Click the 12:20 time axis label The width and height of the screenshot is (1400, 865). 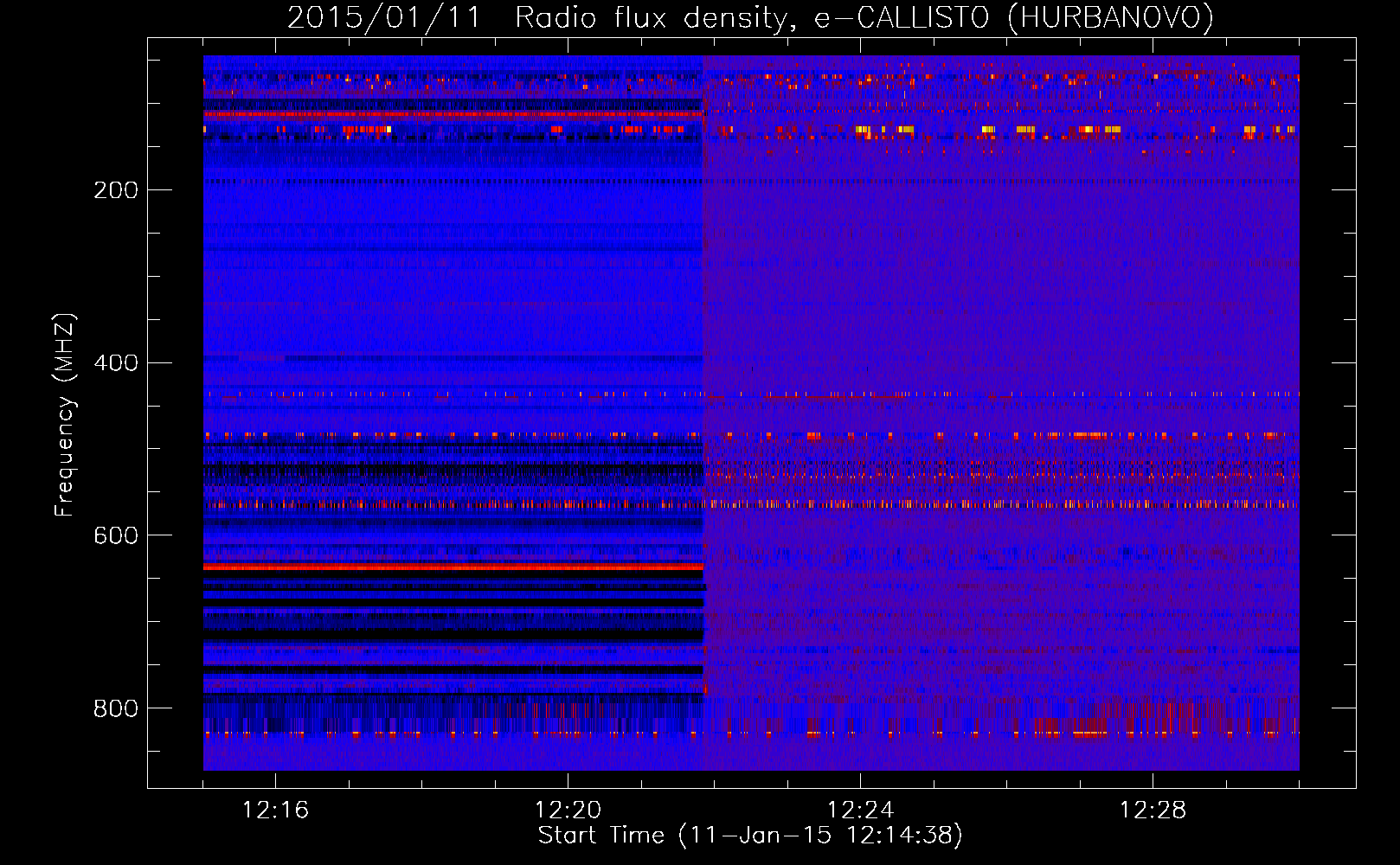coord(568,811)
